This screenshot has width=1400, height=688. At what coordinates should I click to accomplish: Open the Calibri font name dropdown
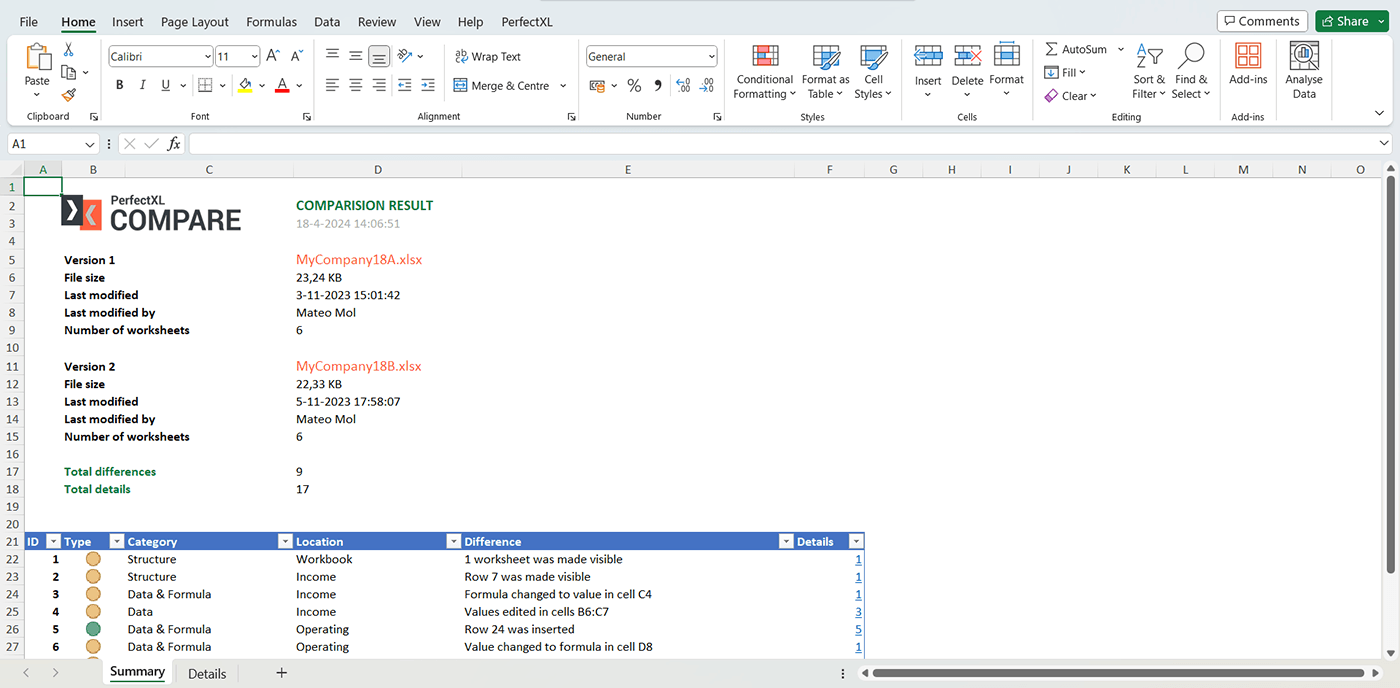point(207,57)
